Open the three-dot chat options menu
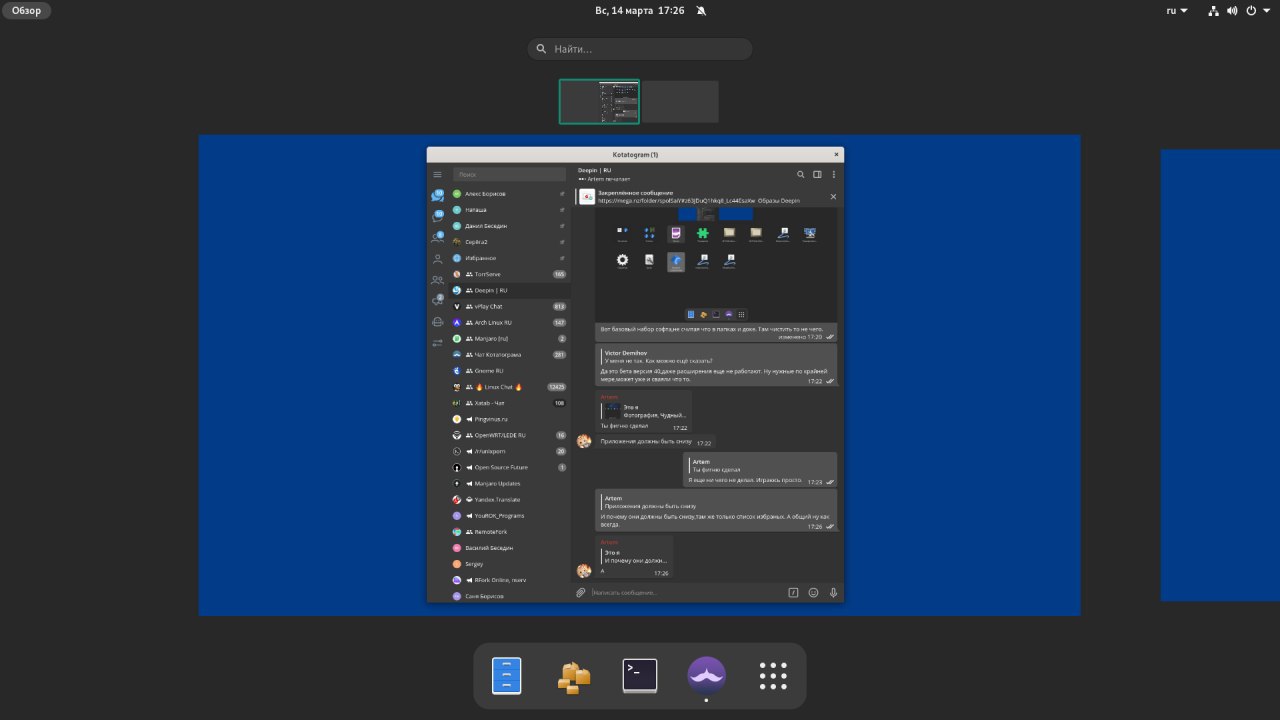Viewport: 1280px width, 720px height. point(834,174)
